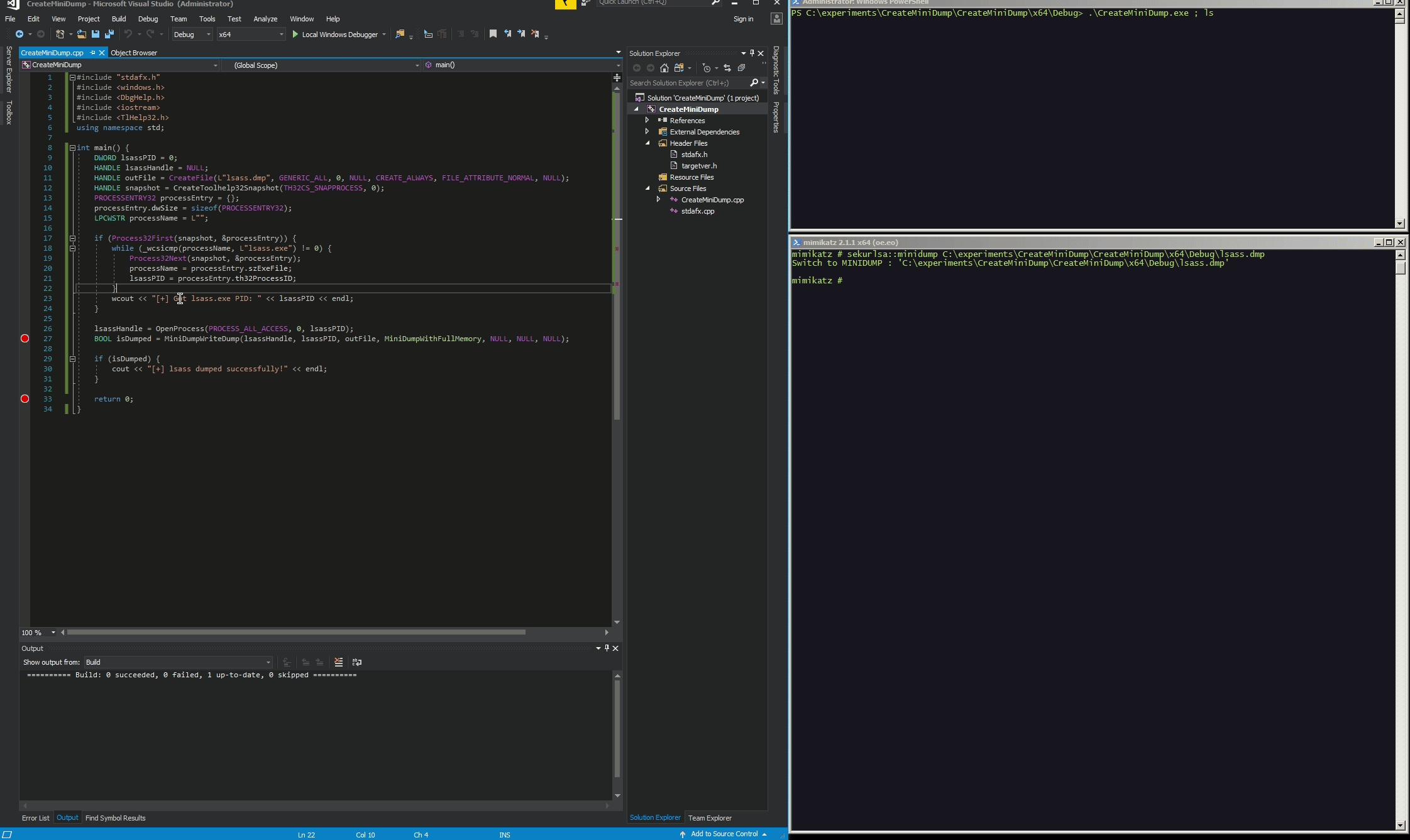Toggle the pin on CreateMiniDump.cpp tab
1410x840 pixels.
[x=92, y=53]
